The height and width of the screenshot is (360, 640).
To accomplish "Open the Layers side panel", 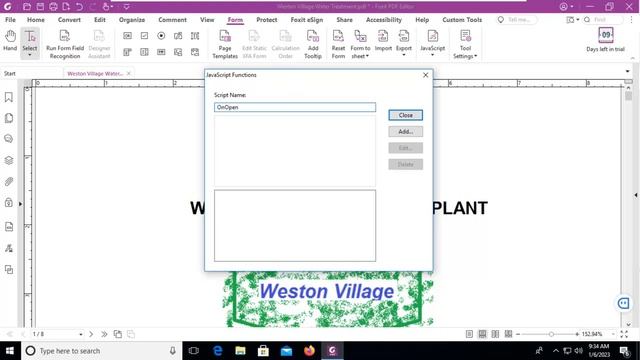I will click(x=9, y=160).
